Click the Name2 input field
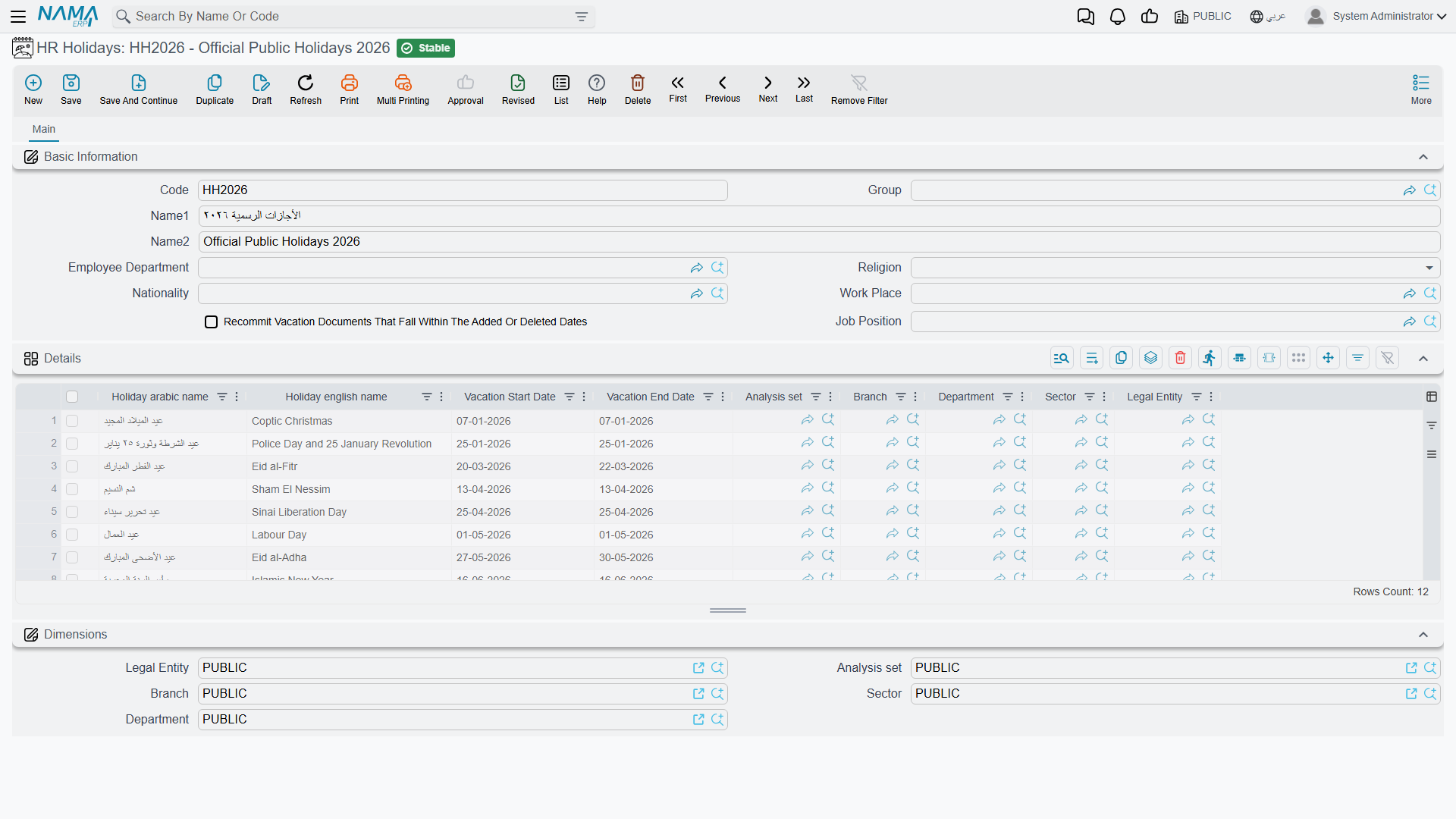The image size is (1456, 819). (819, 242)
